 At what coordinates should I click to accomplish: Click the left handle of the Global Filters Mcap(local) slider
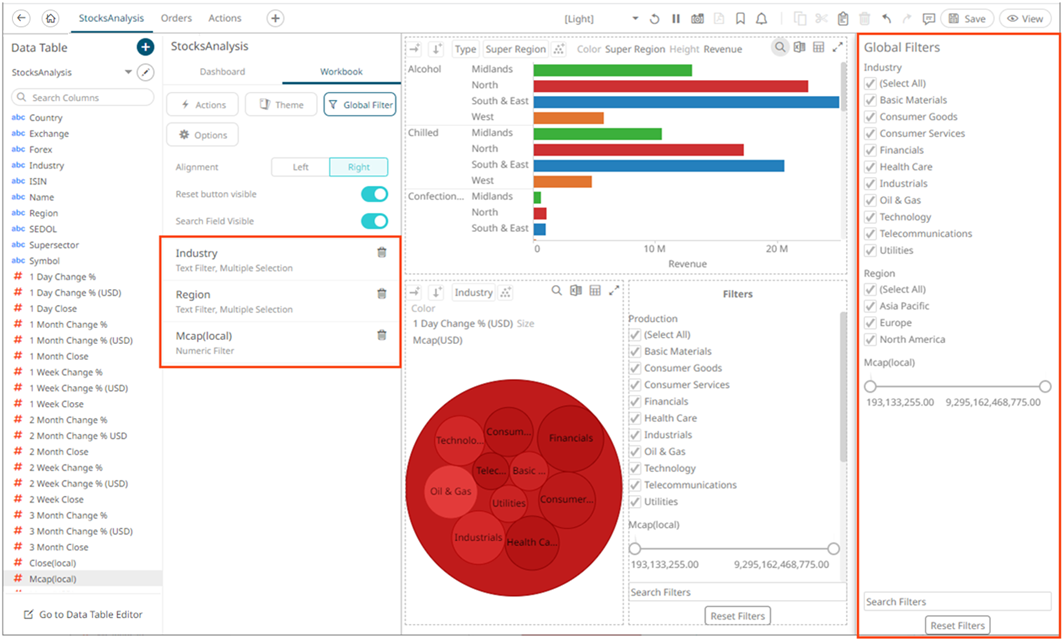tap(870, 386)
